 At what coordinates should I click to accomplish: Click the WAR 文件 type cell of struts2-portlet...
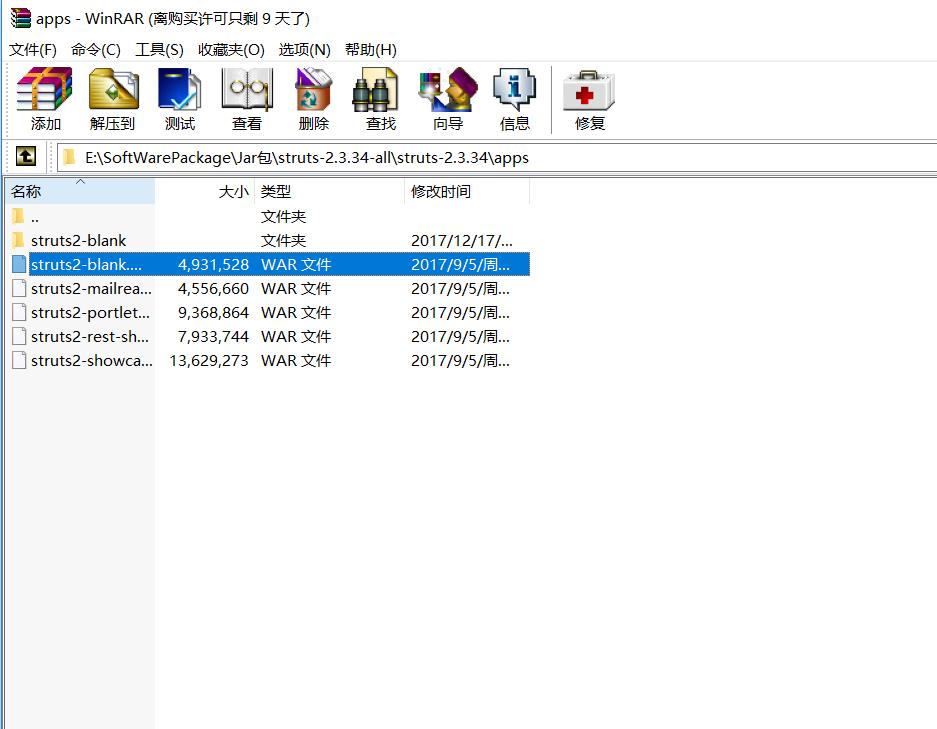[x=296, y=312]
